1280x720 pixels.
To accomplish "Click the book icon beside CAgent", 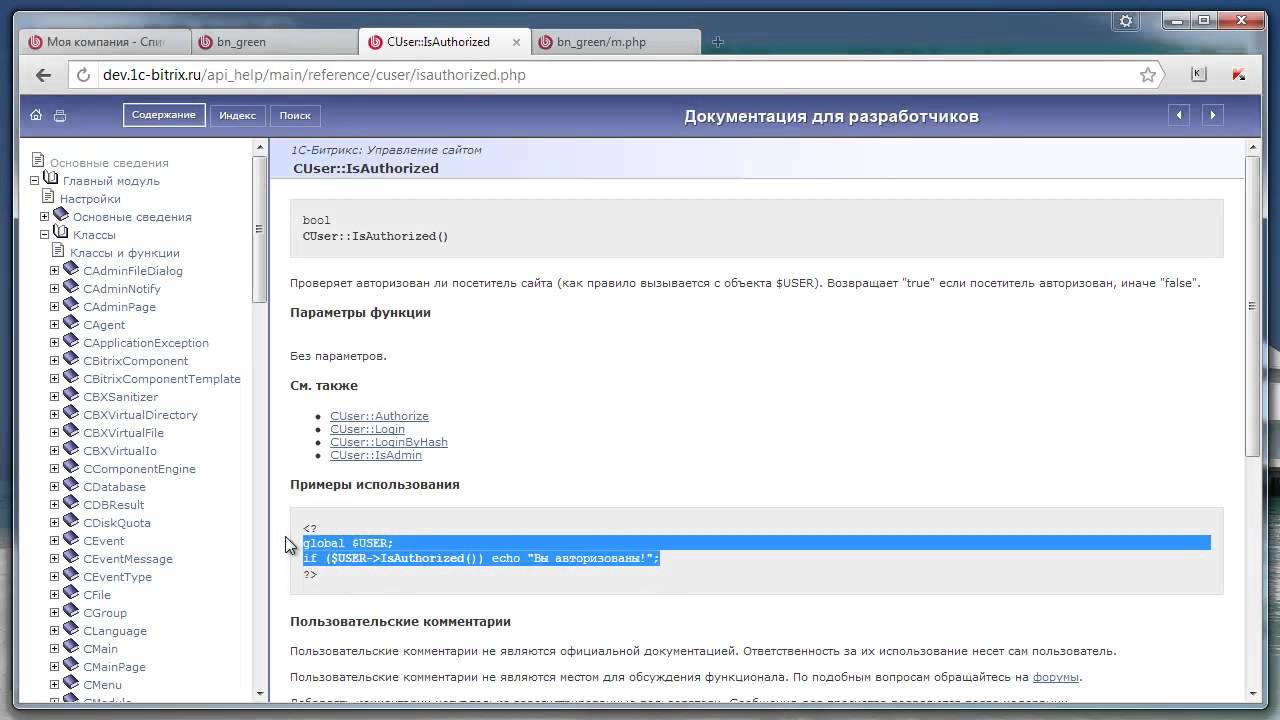I will [x=71, y=323].
